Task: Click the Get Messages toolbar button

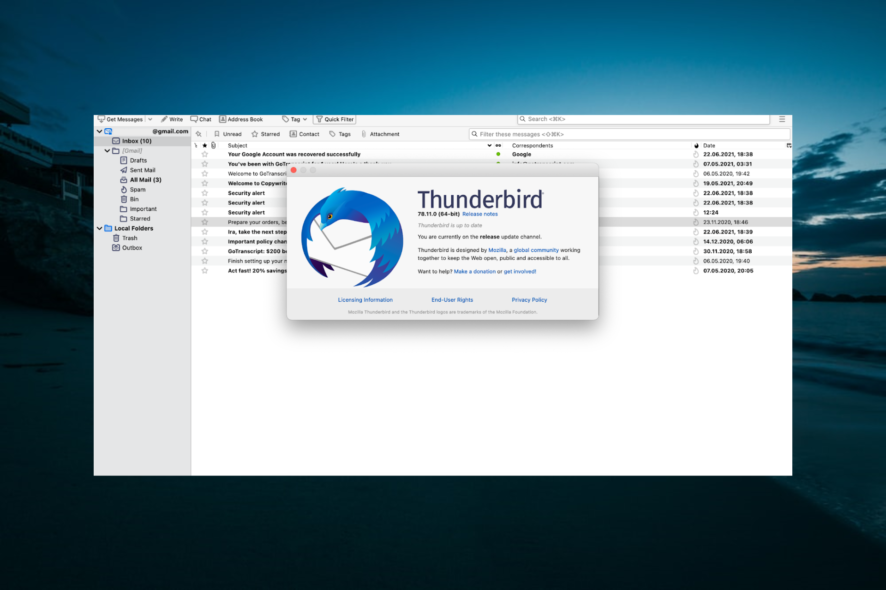Action: point(121,119)
